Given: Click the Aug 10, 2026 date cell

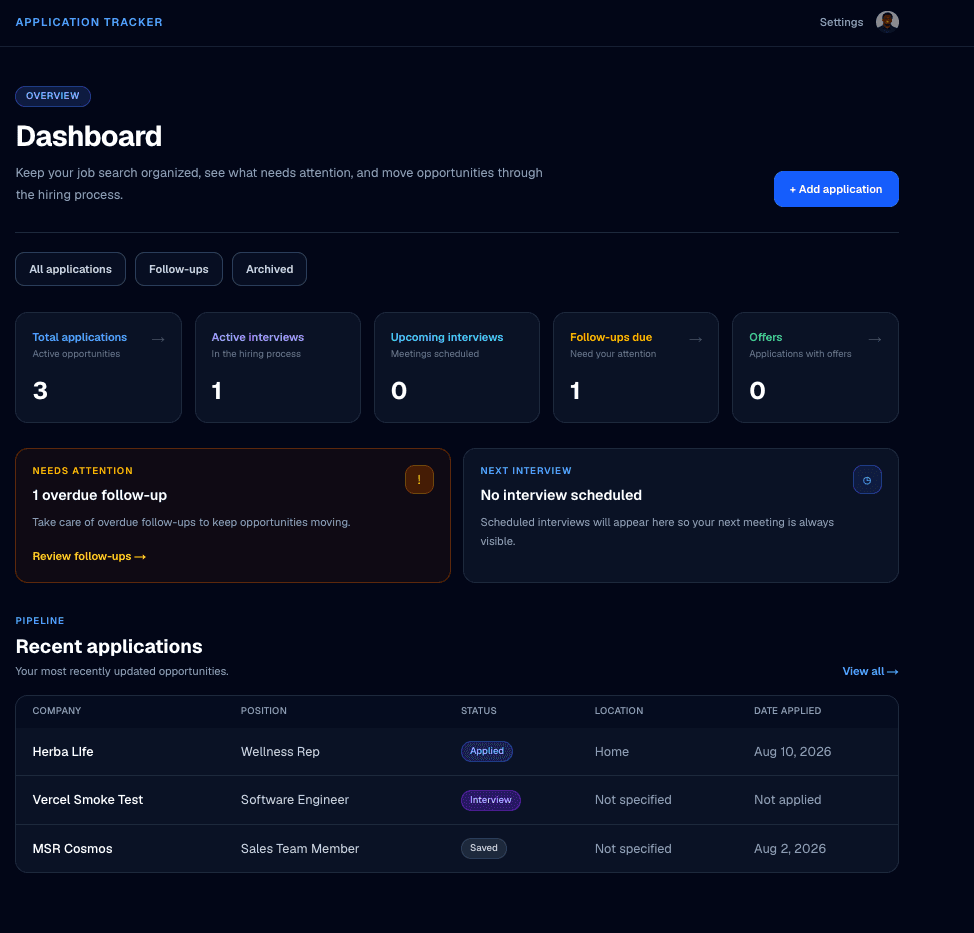Looking at the screenshot, I should tap(793, 752).
